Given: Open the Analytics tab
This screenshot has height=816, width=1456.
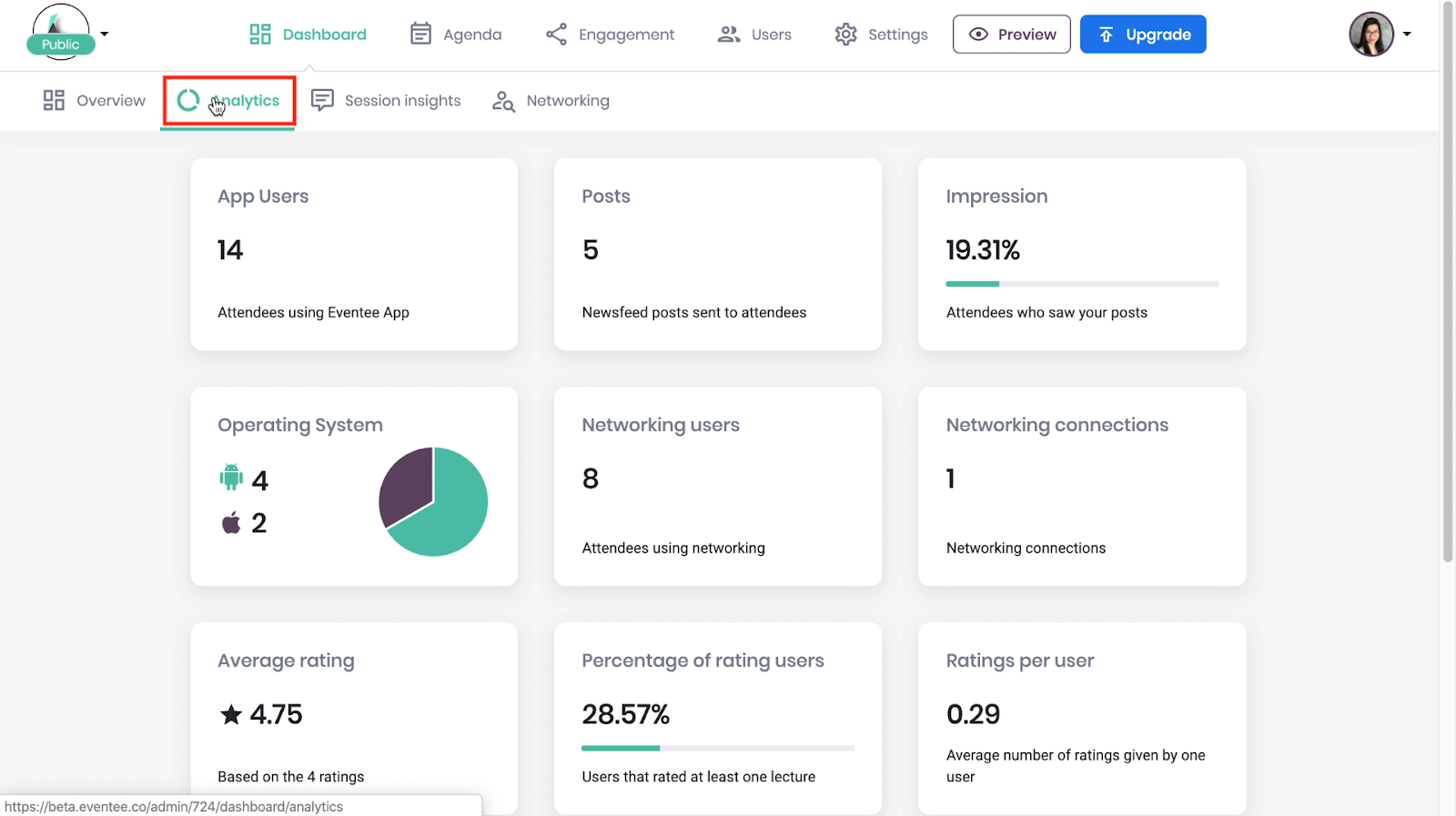Looking at the screenshot, I should point(228,100).
